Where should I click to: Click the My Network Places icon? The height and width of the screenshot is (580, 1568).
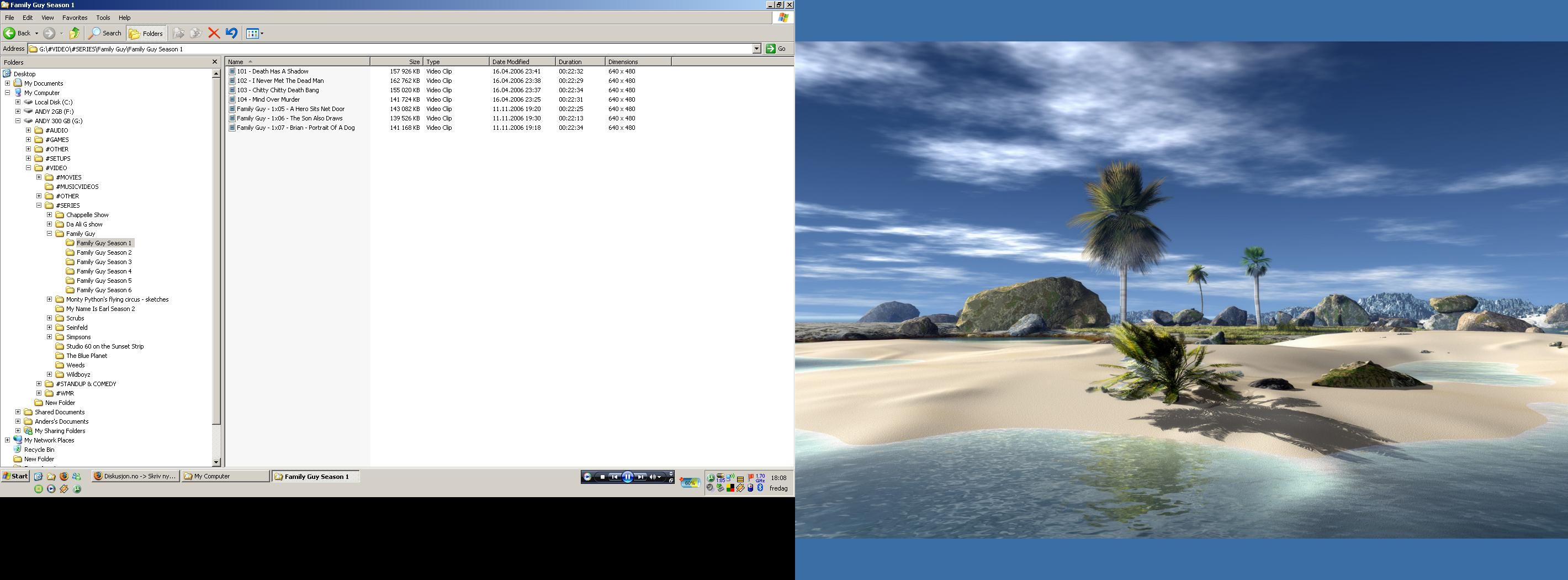[18, 440]
